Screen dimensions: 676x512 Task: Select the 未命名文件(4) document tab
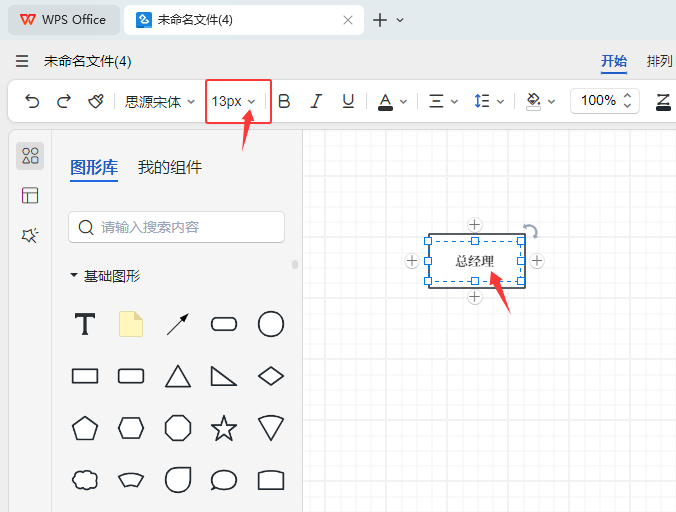[x=244, y=20]
